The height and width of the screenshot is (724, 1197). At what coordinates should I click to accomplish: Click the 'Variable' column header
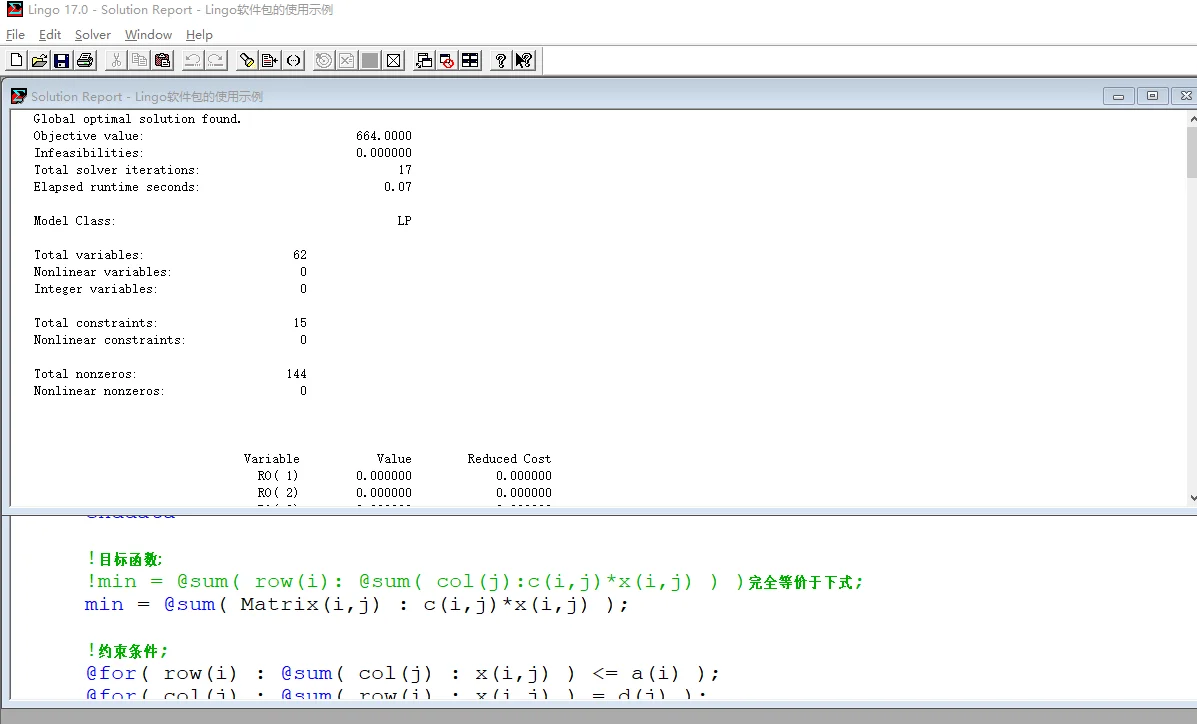click(272, 459)
